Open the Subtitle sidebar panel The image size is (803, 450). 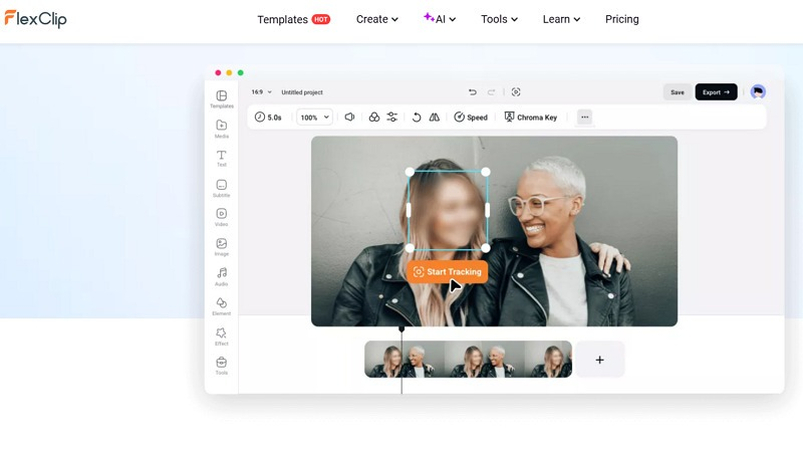222,188
